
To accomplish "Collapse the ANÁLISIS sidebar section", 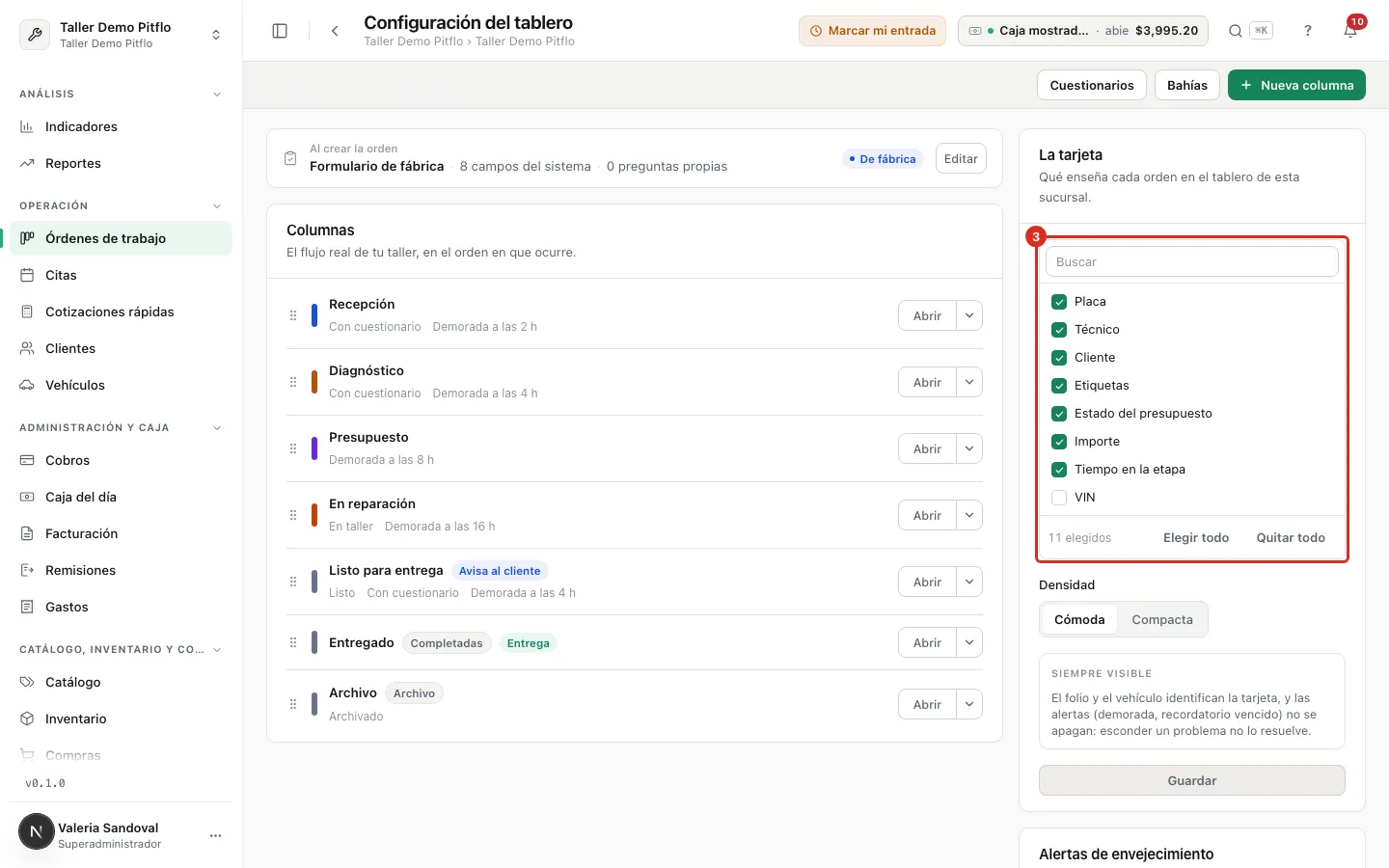I will [217, 94].
